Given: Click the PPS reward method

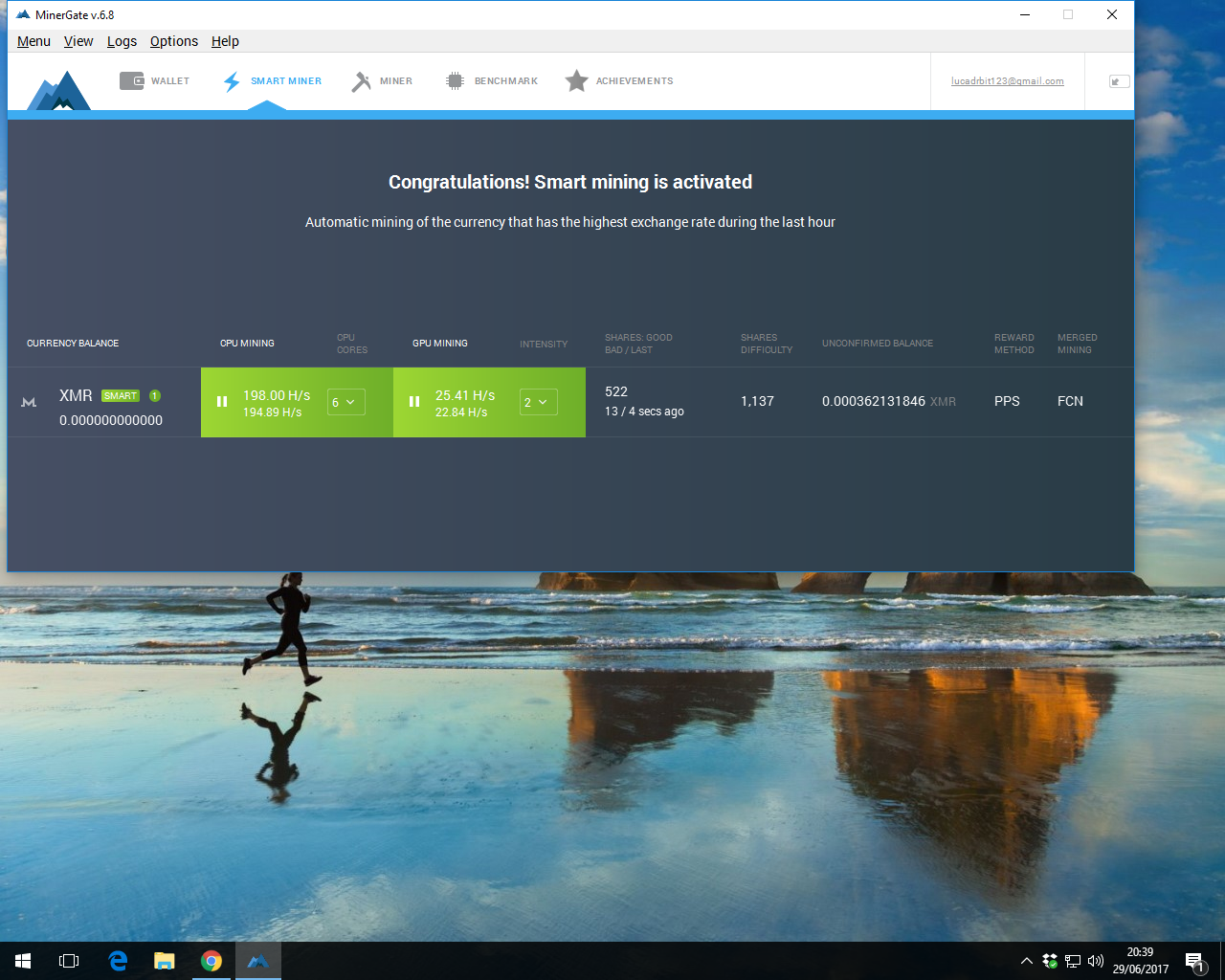Looking at the screenshot, I should coord(1007,401).
